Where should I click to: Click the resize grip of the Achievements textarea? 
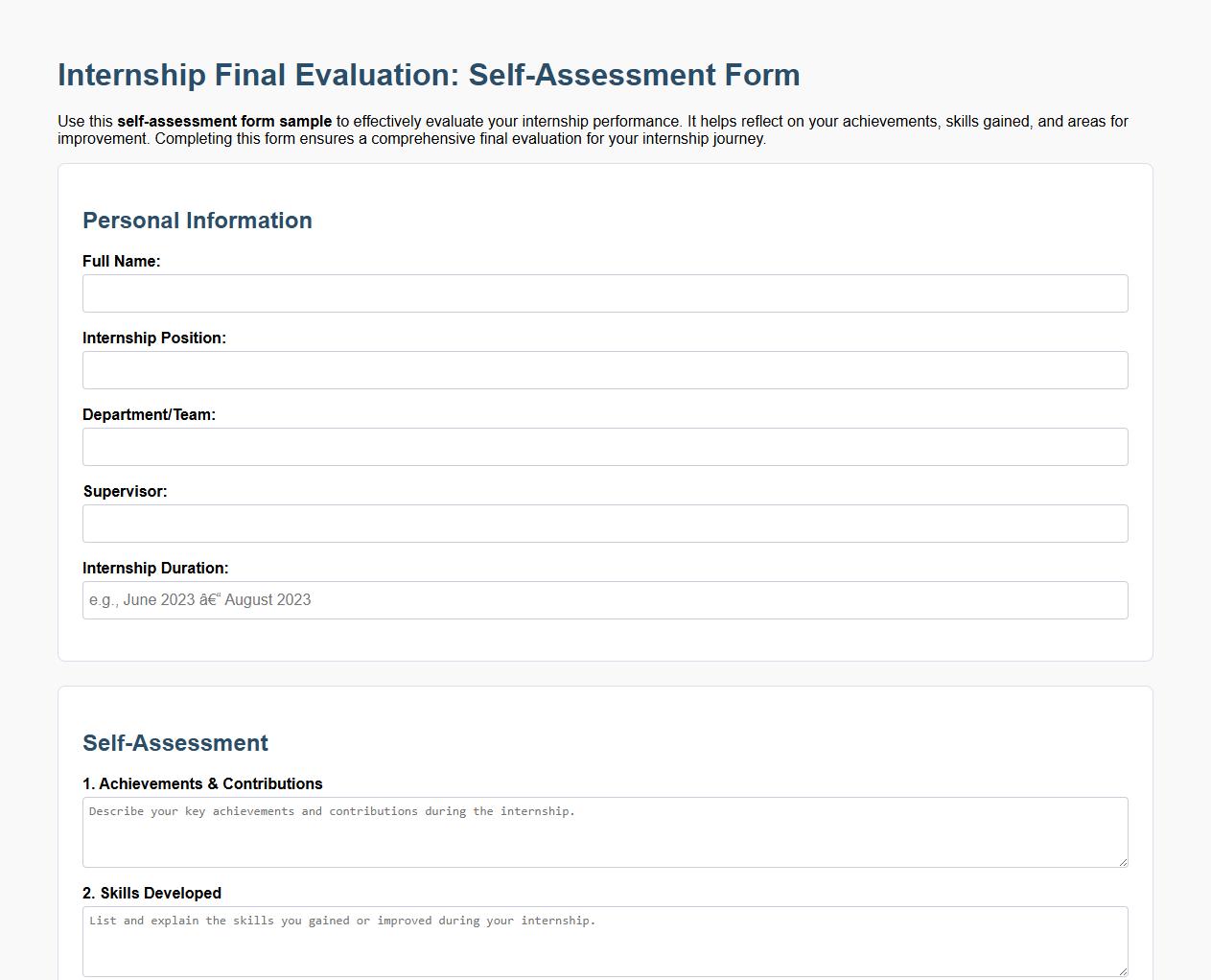click(x=1124, y=863)
